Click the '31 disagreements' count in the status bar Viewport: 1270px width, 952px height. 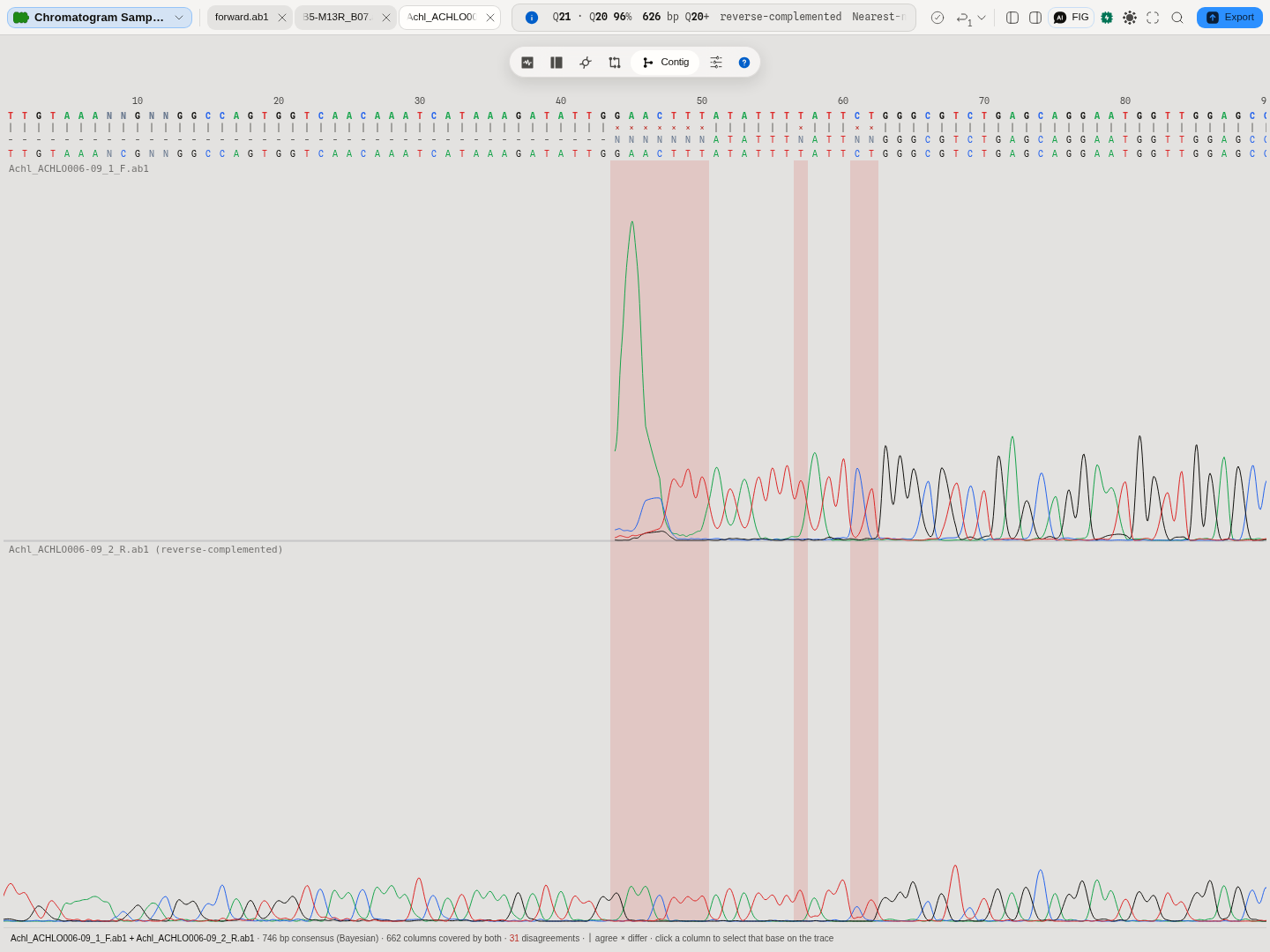point(544,939)
